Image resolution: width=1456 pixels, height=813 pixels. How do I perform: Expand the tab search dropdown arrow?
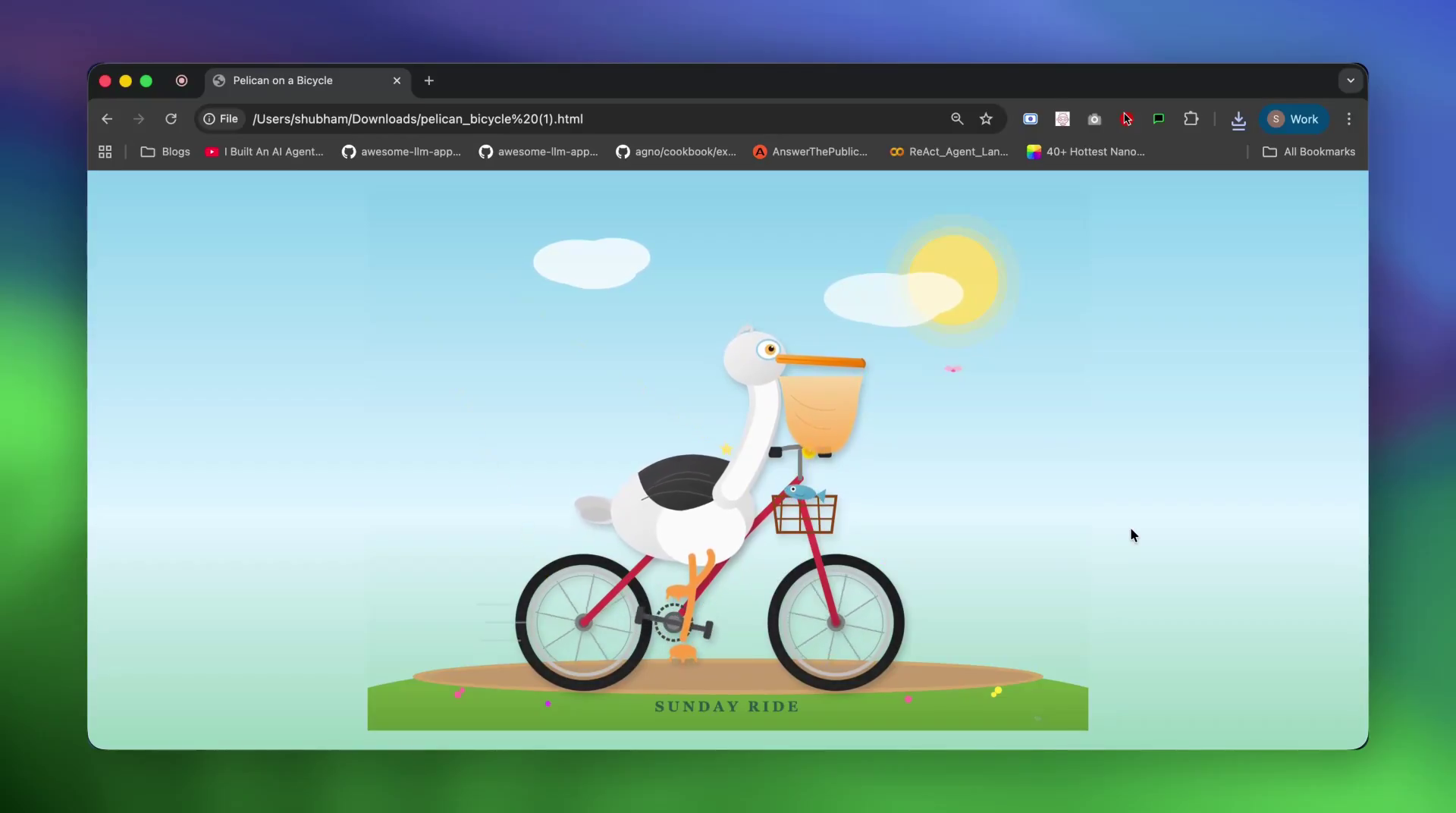pyautogui.click(x=1351, y=80)
